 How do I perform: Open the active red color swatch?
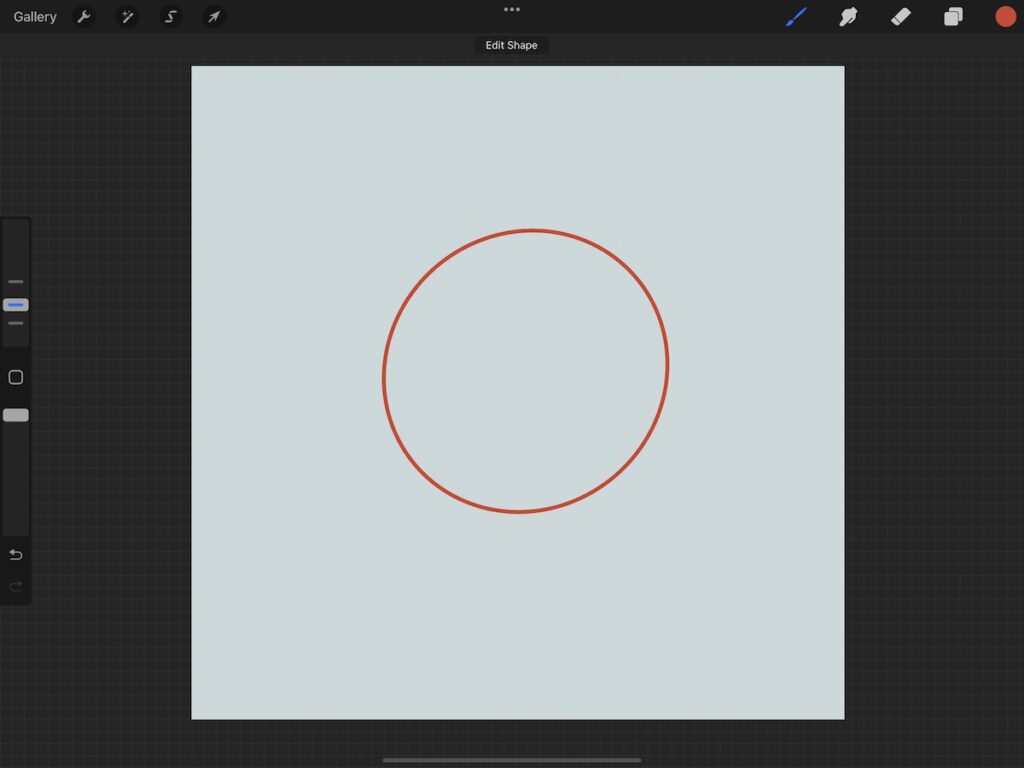coord(1005,17)
